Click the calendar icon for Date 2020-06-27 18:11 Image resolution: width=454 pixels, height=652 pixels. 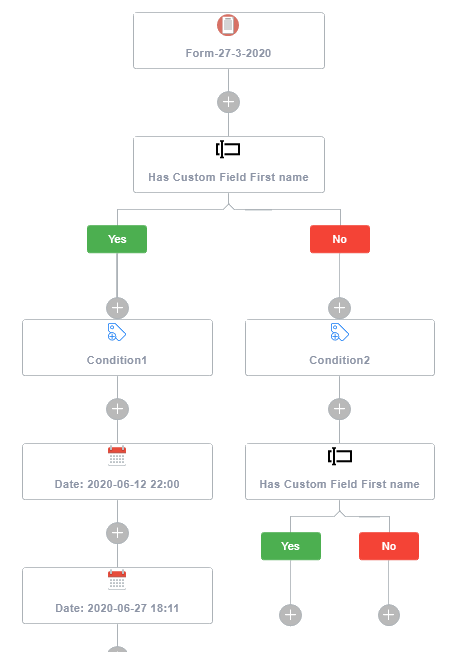tap(117, 580)
